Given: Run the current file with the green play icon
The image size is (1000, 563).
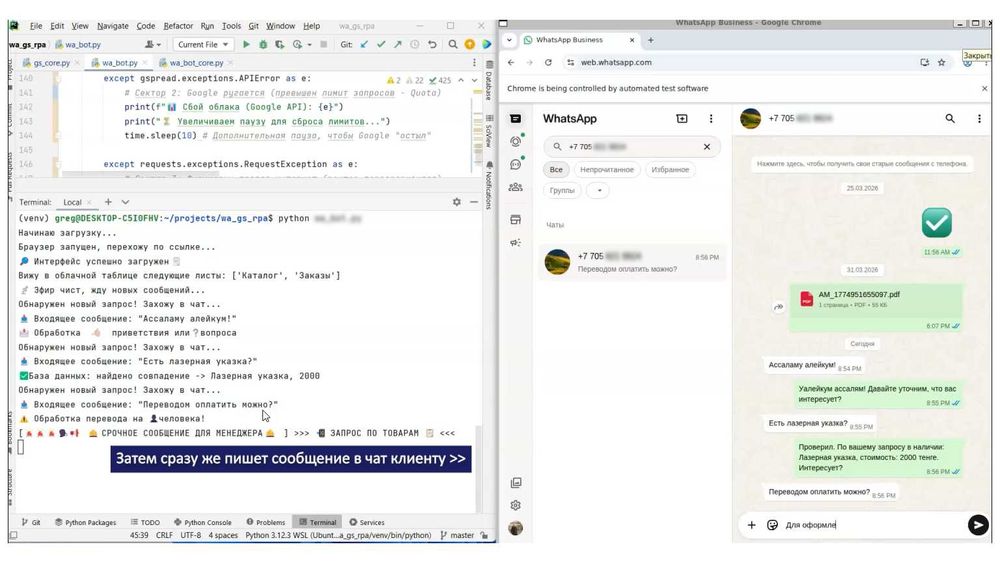Looking at the screenshot, I should coord(246,45).
